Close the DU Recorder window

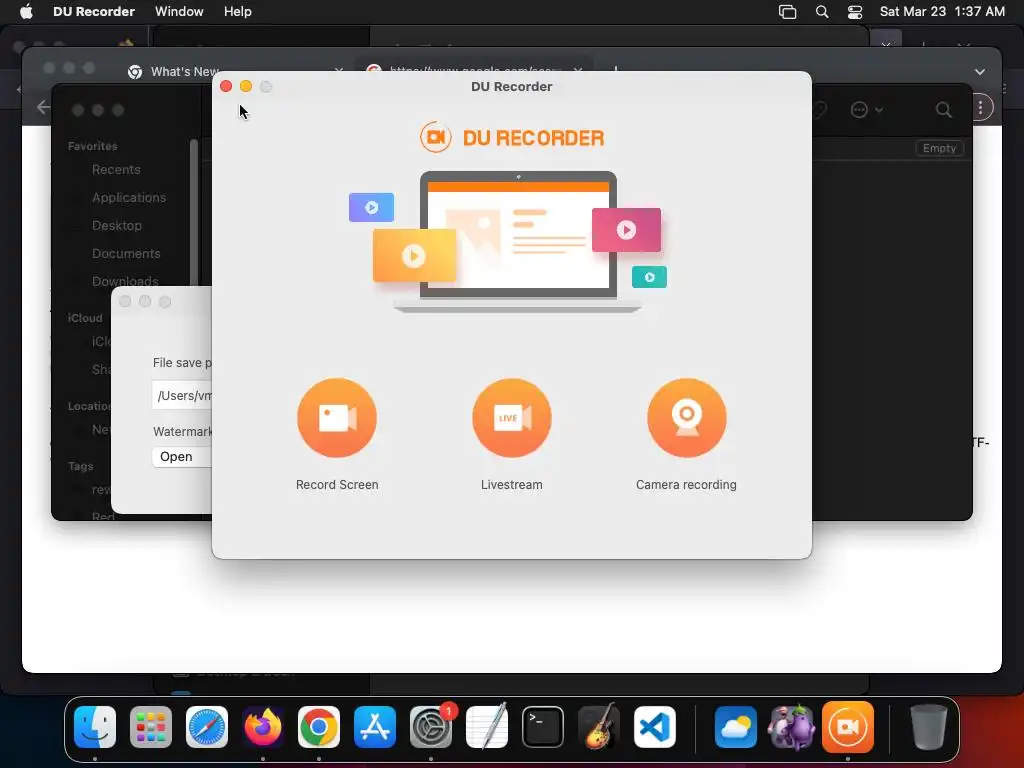click(x=226, y=86)
